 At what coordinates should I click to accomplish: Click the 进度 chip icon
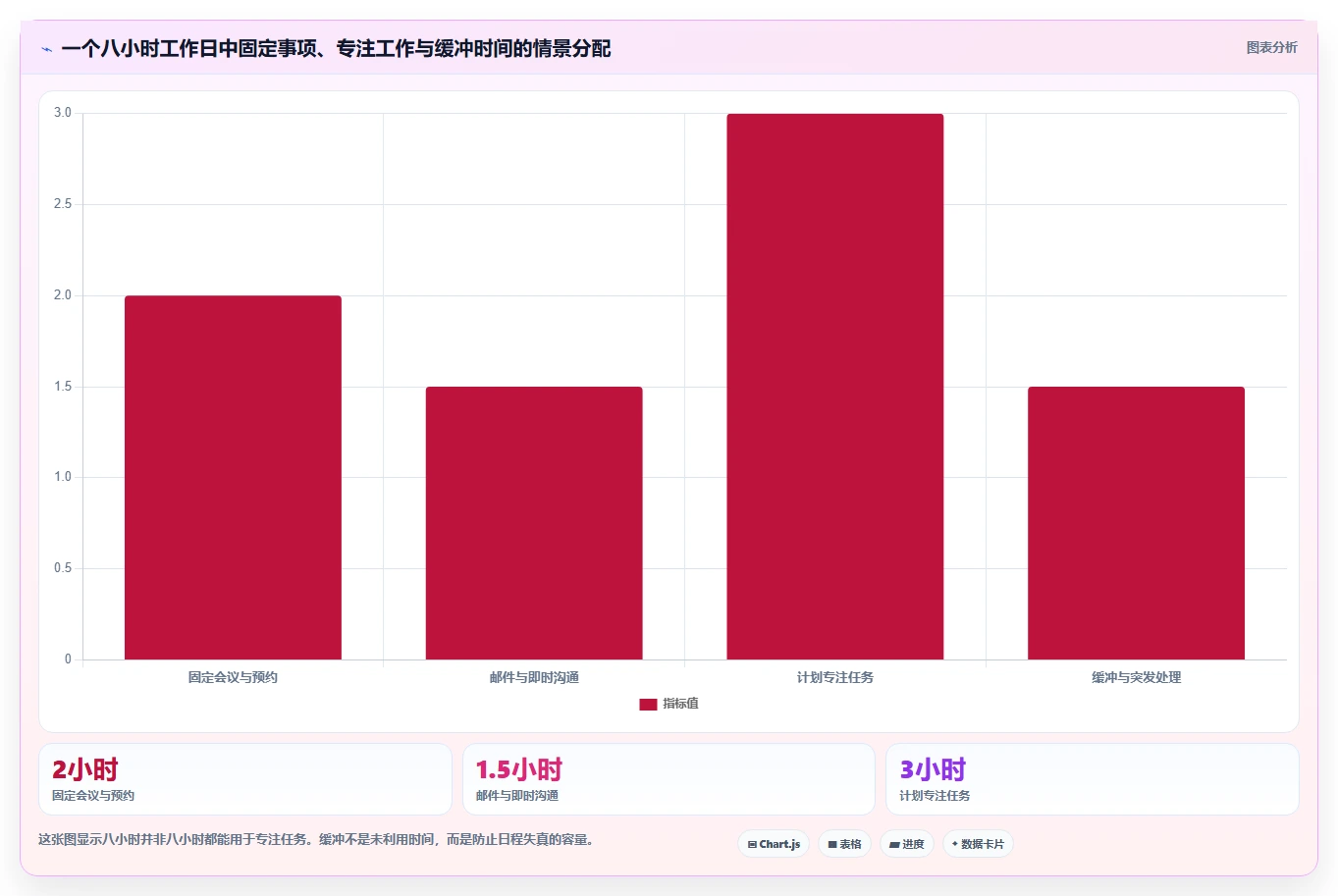pyautogui.click(x=894, y=844)
